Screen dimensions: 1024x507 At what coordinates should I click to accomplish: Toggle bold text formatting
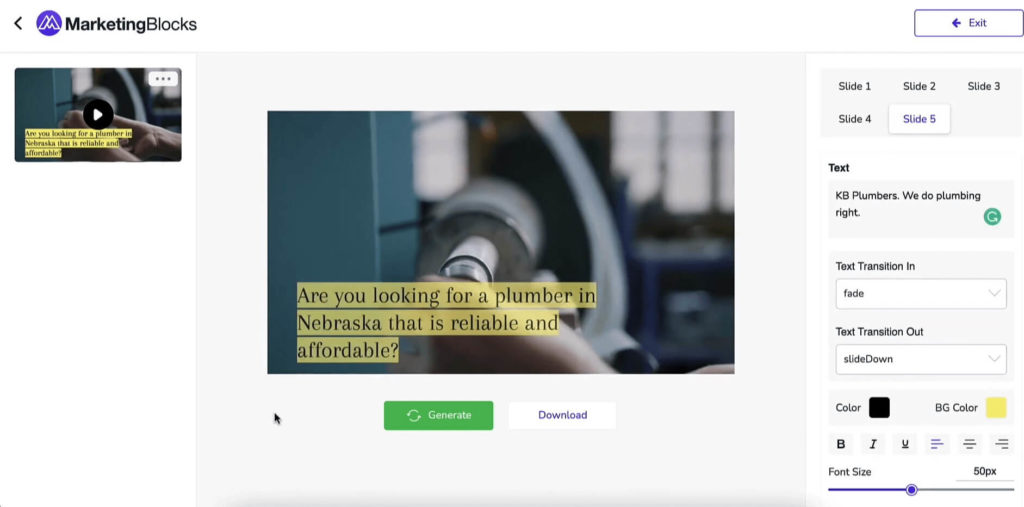tap(840, 444)
